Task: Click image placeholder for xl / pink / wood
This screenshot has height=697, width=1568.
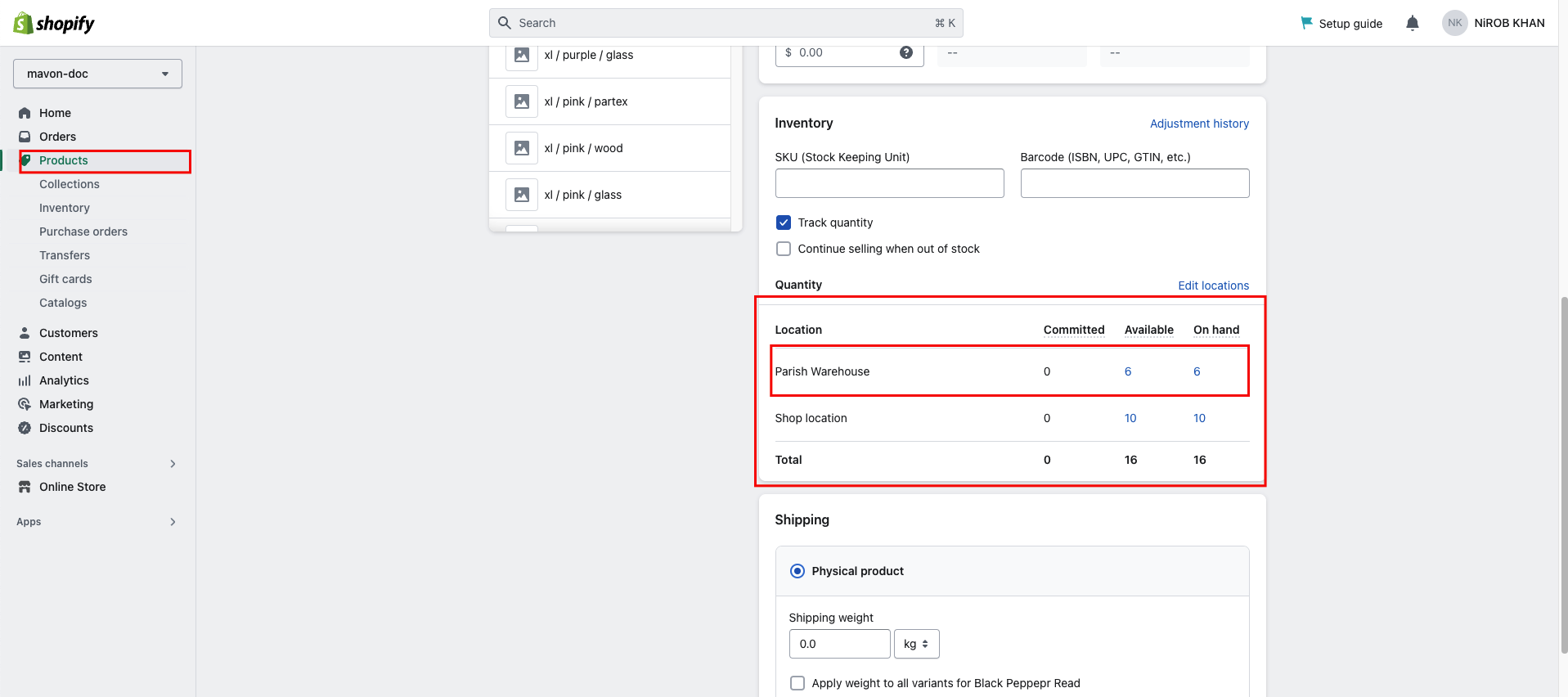Action: pyautogui.click(x=522, y=148)
